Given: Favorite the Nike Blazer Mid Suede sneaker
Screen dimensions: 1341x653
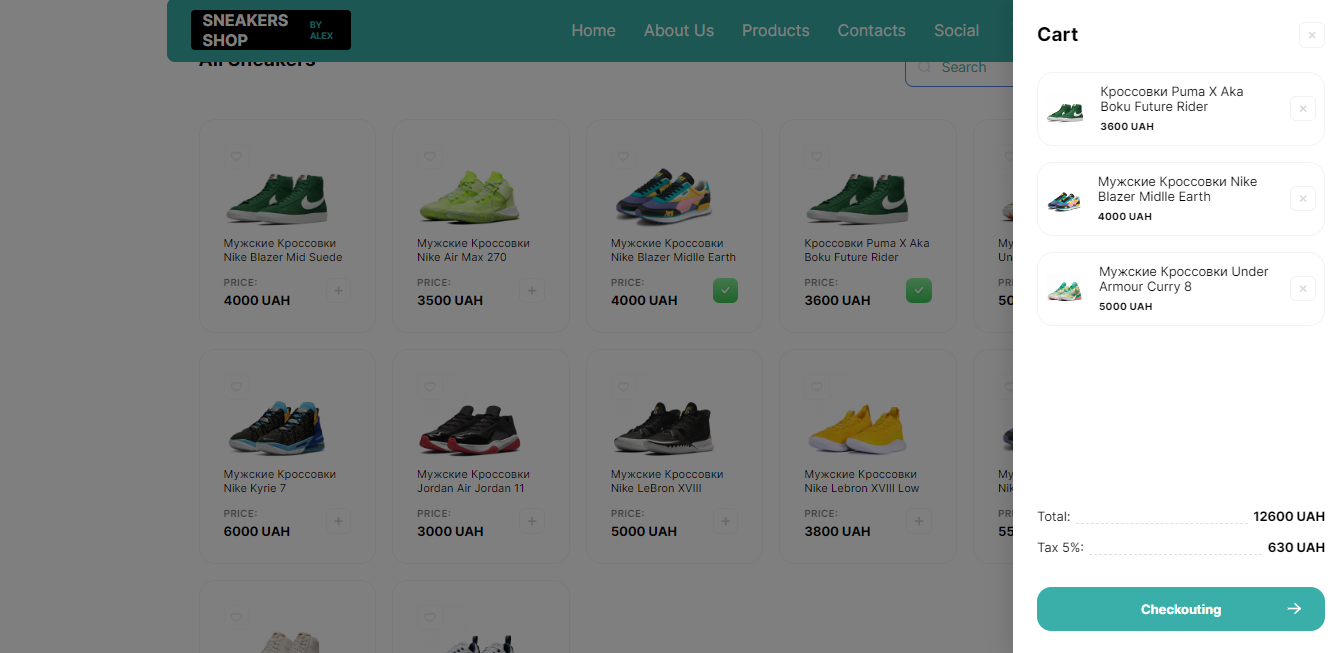Looking at the screenshot, I should pos(236,157).
